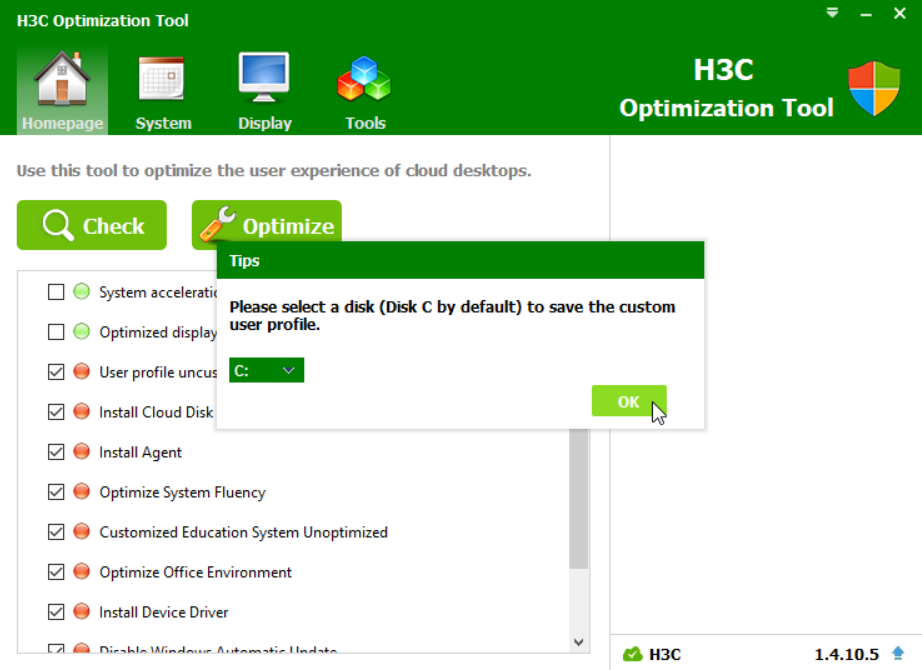Uncheck the User profile checkbox
The width and height of the screenshot is (922, 670).
coord(56,372)
